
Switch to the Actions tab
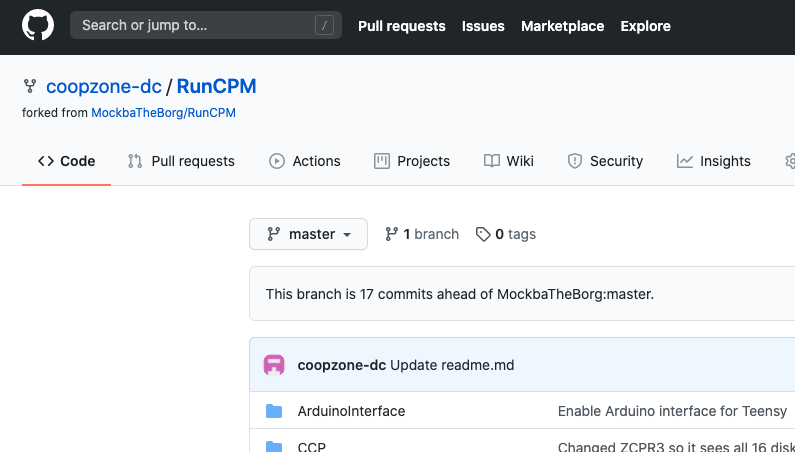pos(304,161)
